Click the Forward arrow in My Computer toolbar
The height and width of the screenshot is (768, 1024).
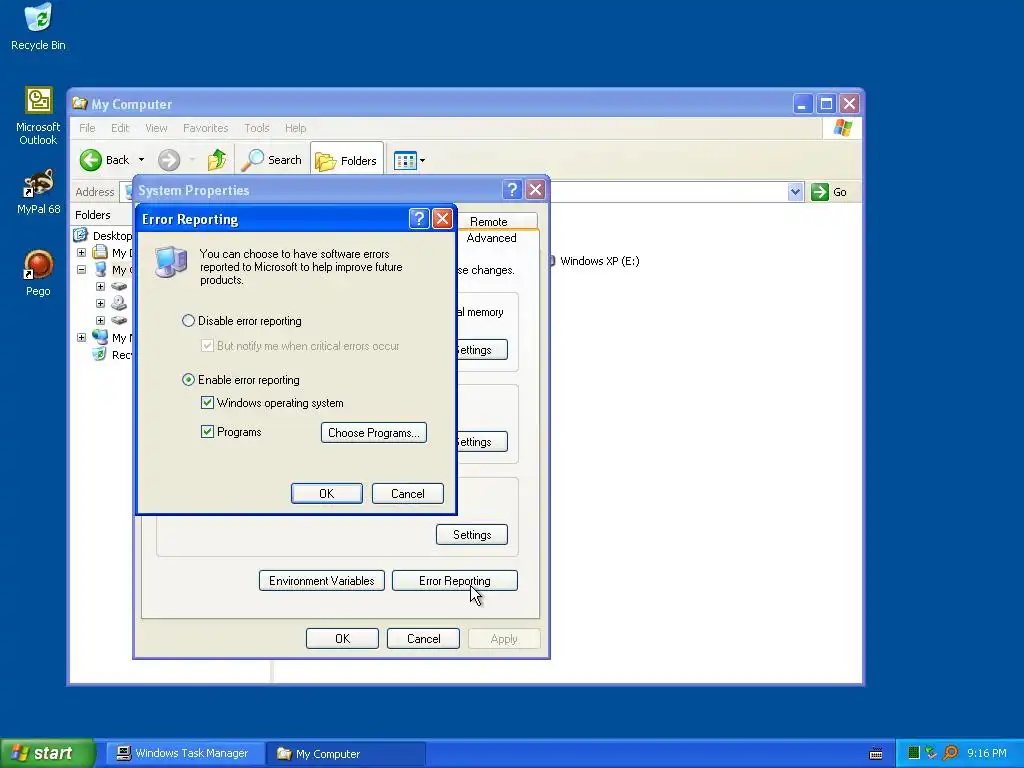click(x=169, y=160)
